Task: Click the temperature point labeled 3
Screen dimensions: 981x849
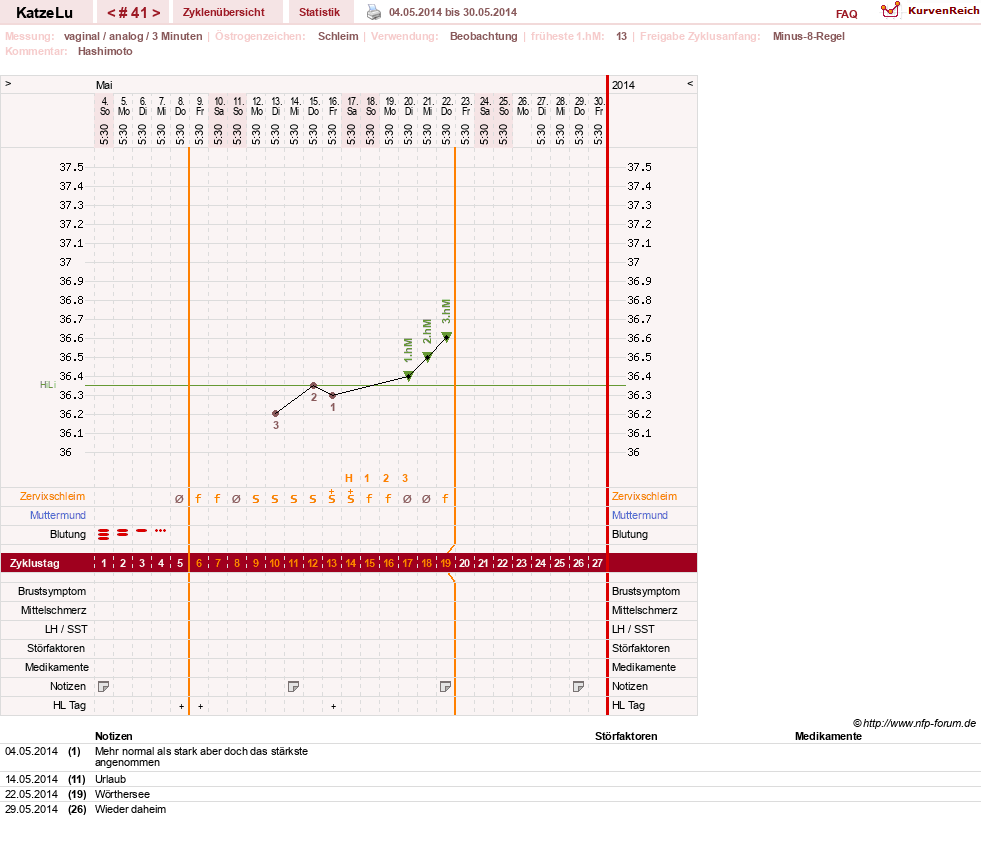Action: pos(275,414)
